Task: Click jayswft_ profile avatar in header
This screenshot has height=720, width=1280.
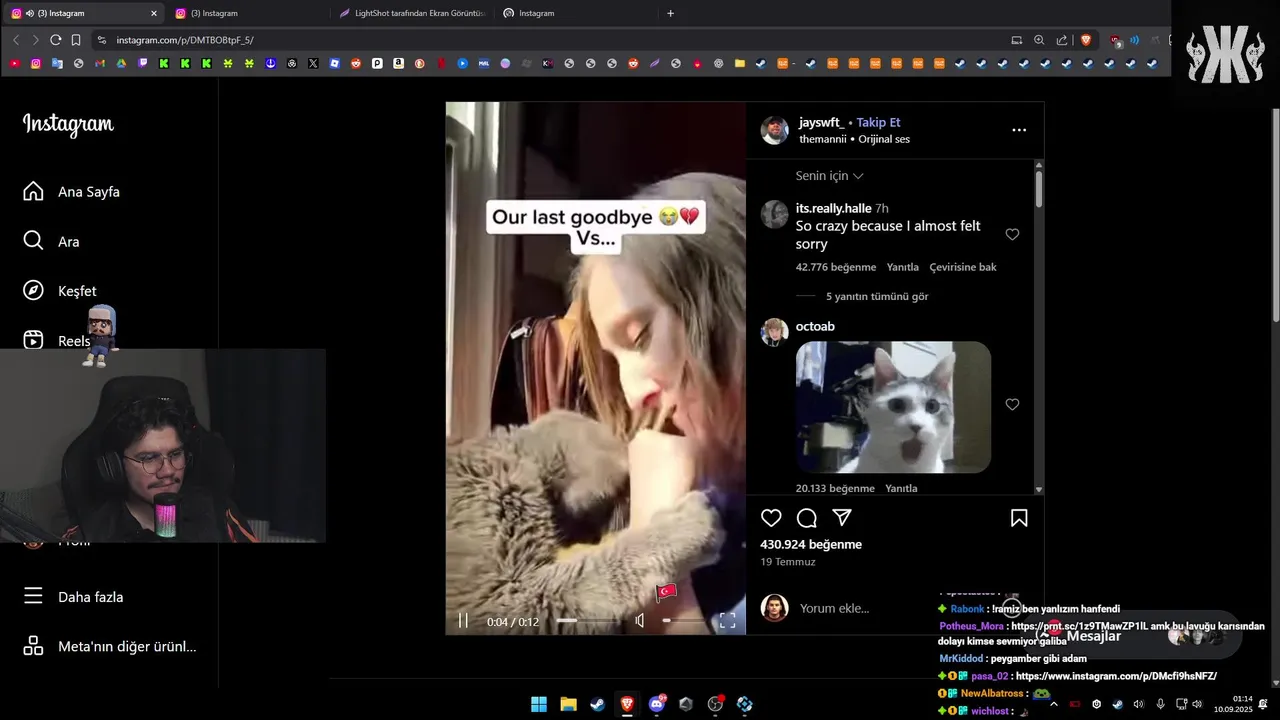Action: click(775, 130)
